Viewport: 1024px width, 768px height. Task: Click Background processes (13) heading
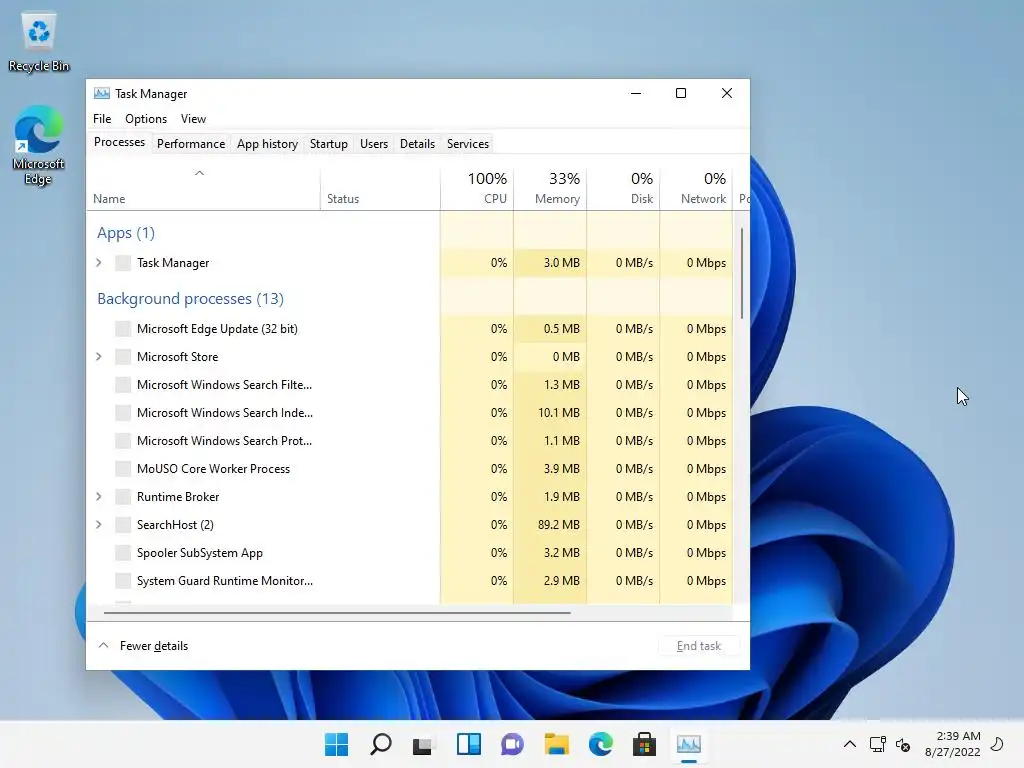[191, 298]
